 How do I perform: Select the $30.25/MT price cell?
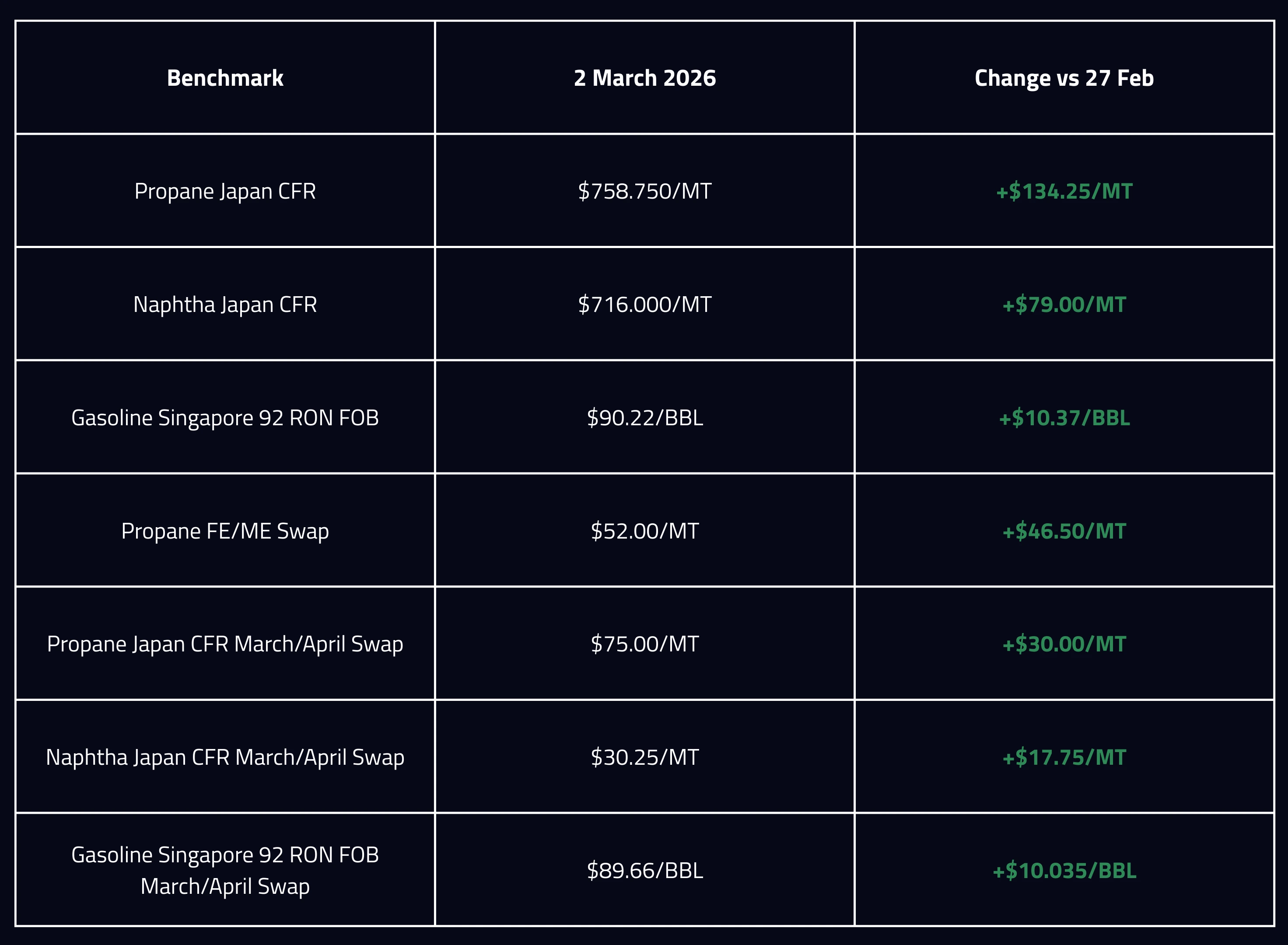pyautogui.click(x=644, y=757)
